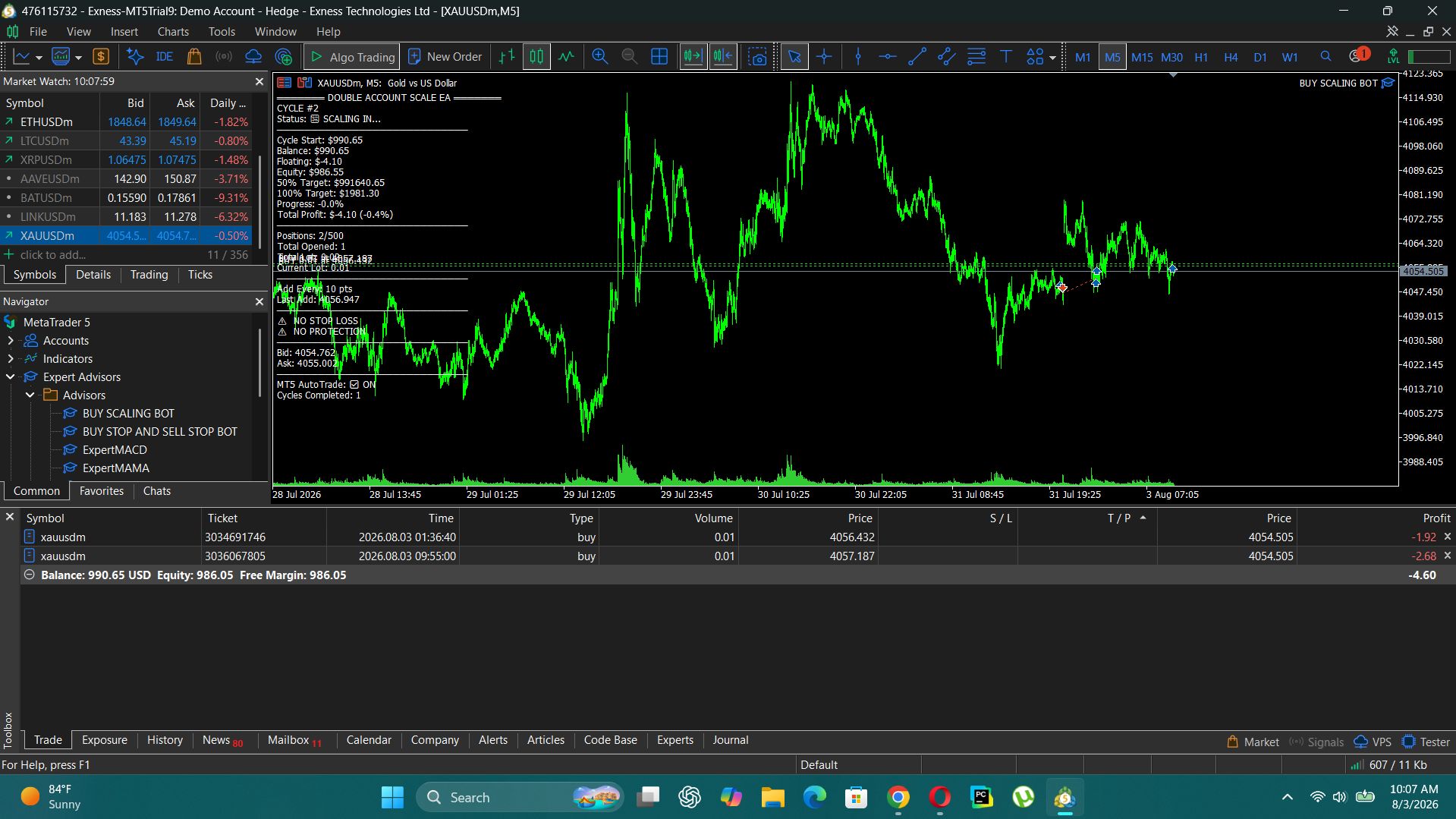Open the Windows taskbar Search box

coord(520,797)
